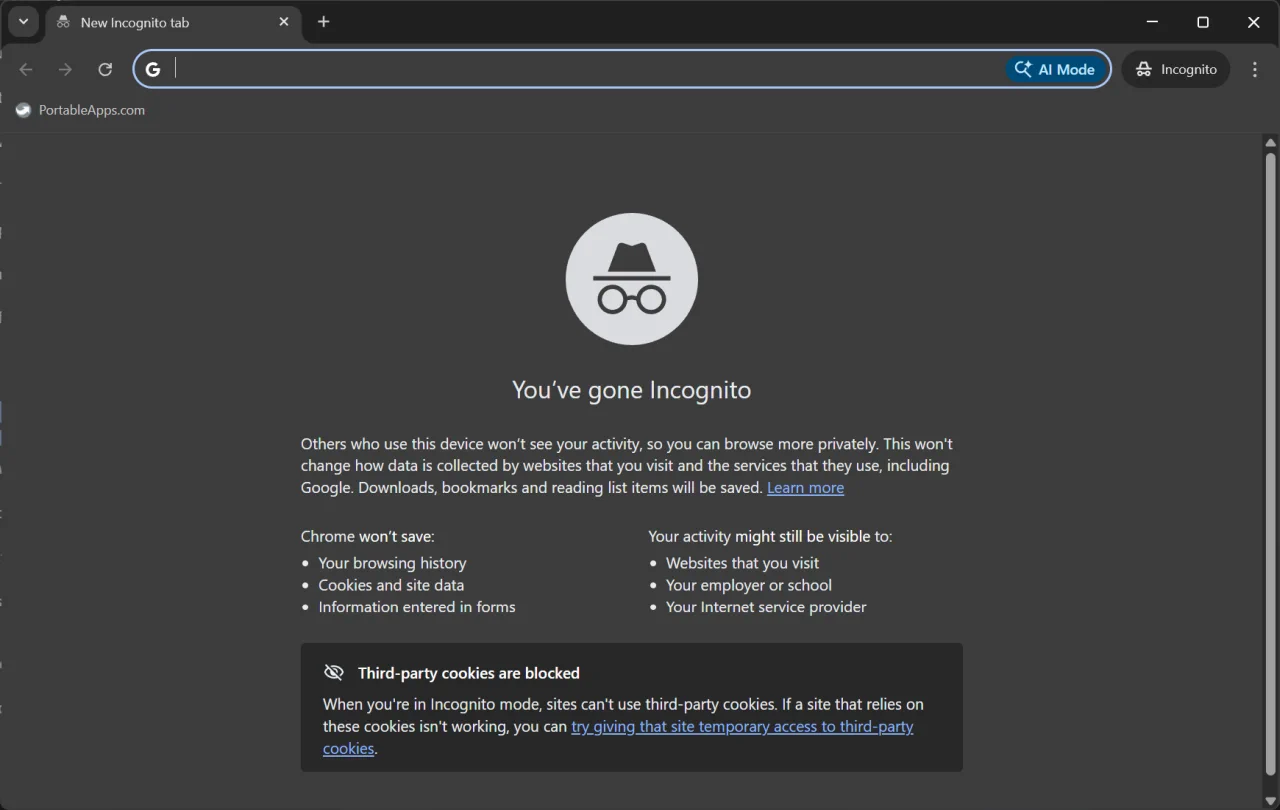Reload the current page
The height and width of the screenshot is (810, 1280).
(x=105, y=69)
